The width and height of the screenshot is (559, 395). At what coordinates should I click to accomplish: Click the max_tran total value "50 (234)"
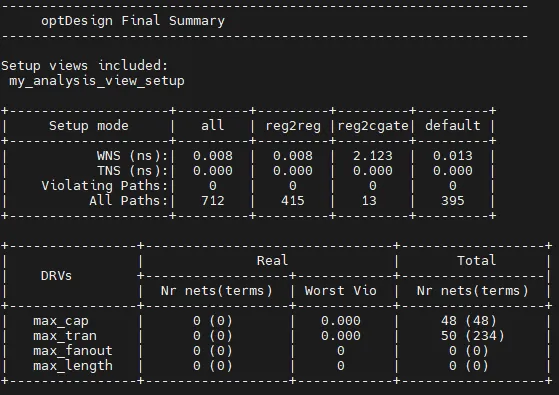[x=473, y=336]
